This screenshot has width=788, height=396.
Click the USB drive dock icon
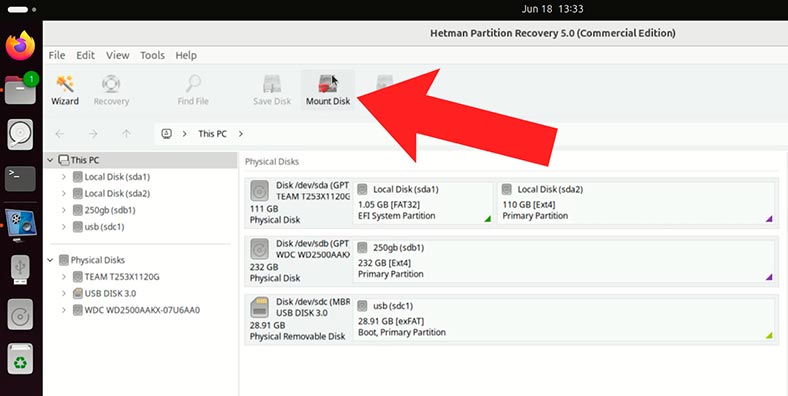pyautogui.click(x=20, y=269)
